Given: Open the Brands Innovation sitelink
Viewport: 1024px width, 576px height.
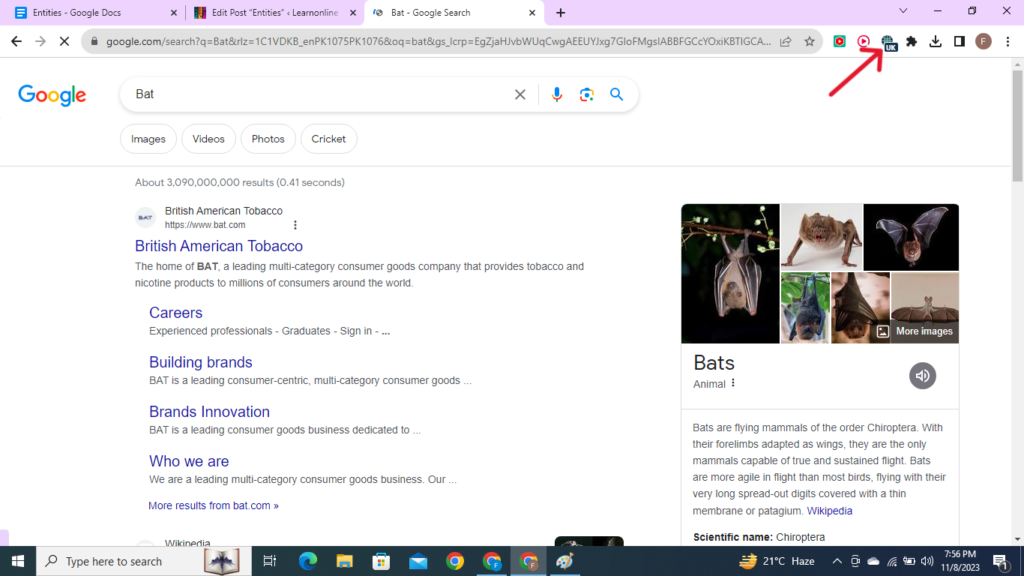Looking at the screenshot, I should 209,412.
